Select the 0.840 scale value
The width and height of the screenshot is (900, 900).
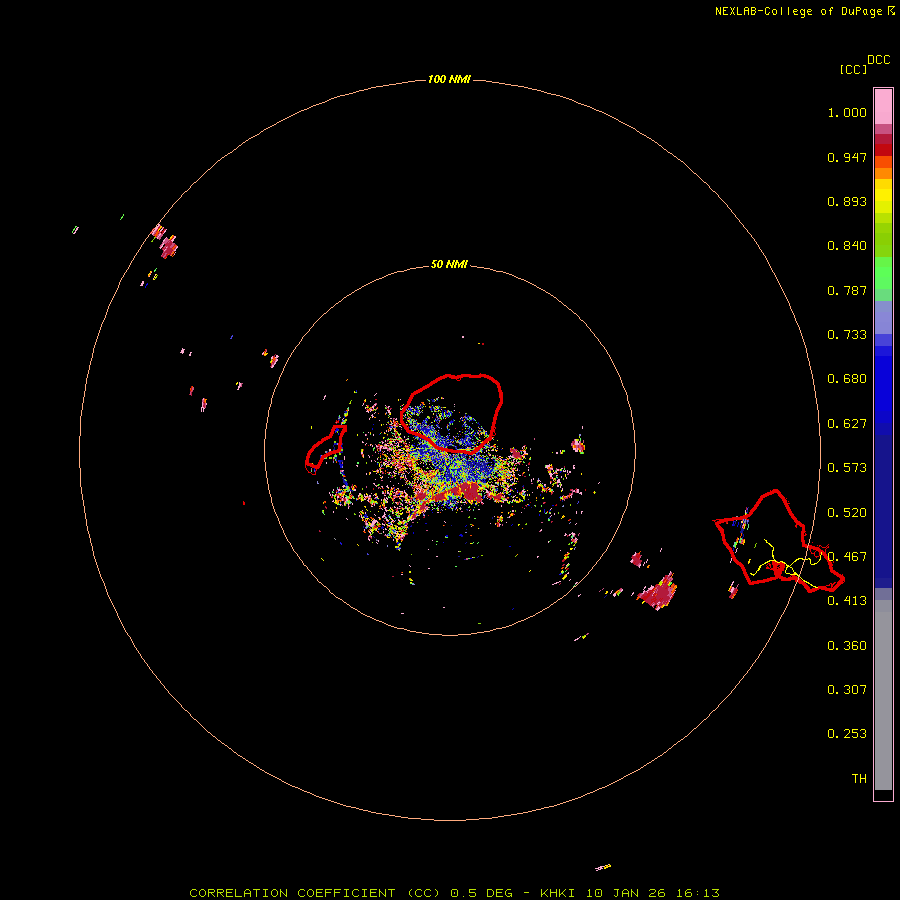(847, 246)
